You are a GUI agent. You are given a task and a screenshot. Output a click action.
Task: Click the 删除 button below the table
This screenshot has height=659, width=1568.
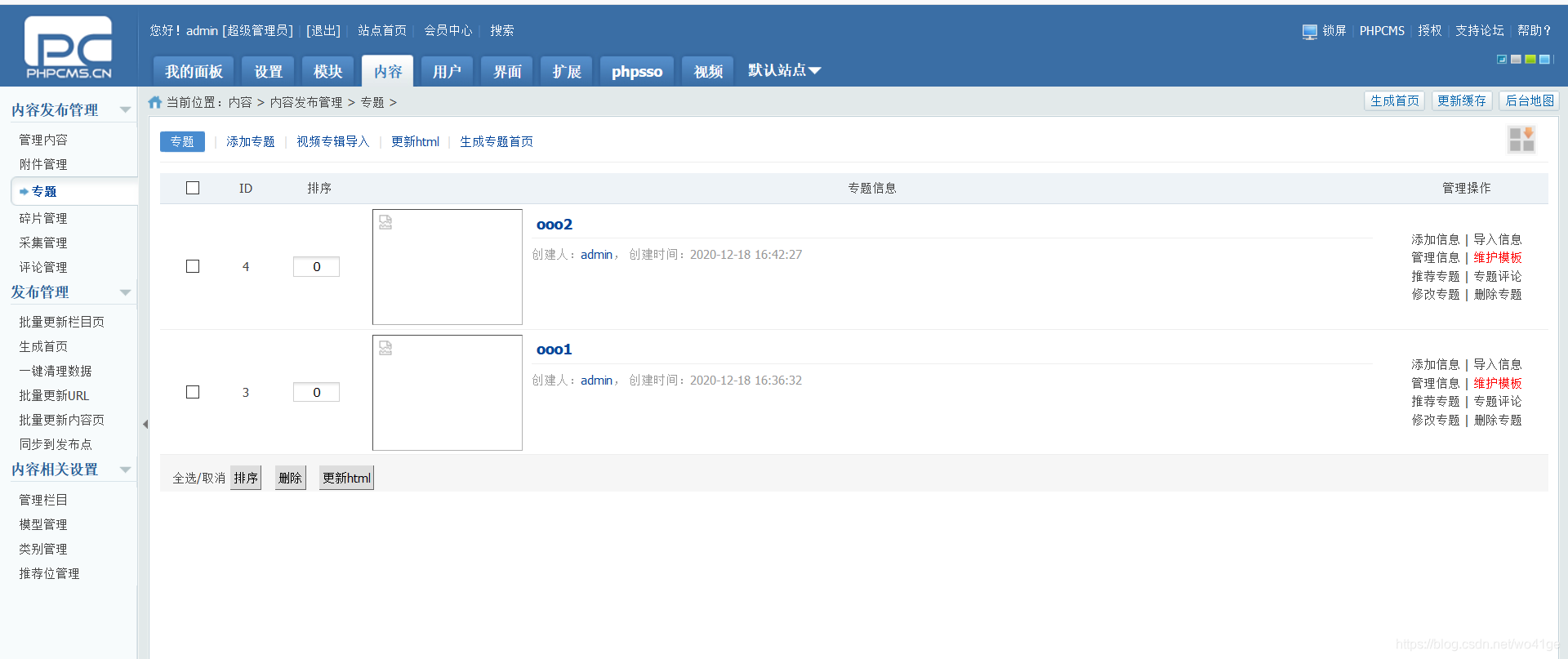[290, 478]
